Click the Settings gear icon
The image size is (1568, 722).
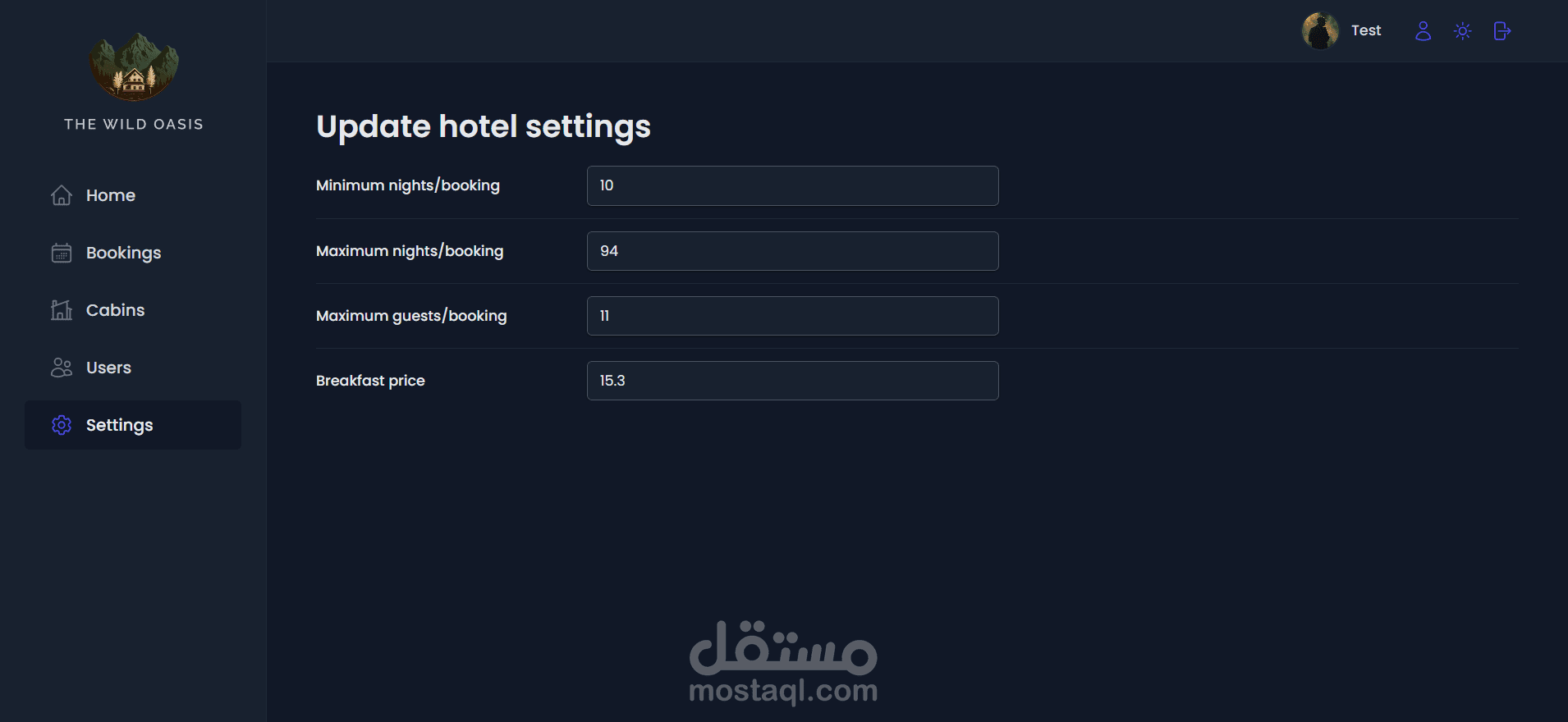(62, 425)
